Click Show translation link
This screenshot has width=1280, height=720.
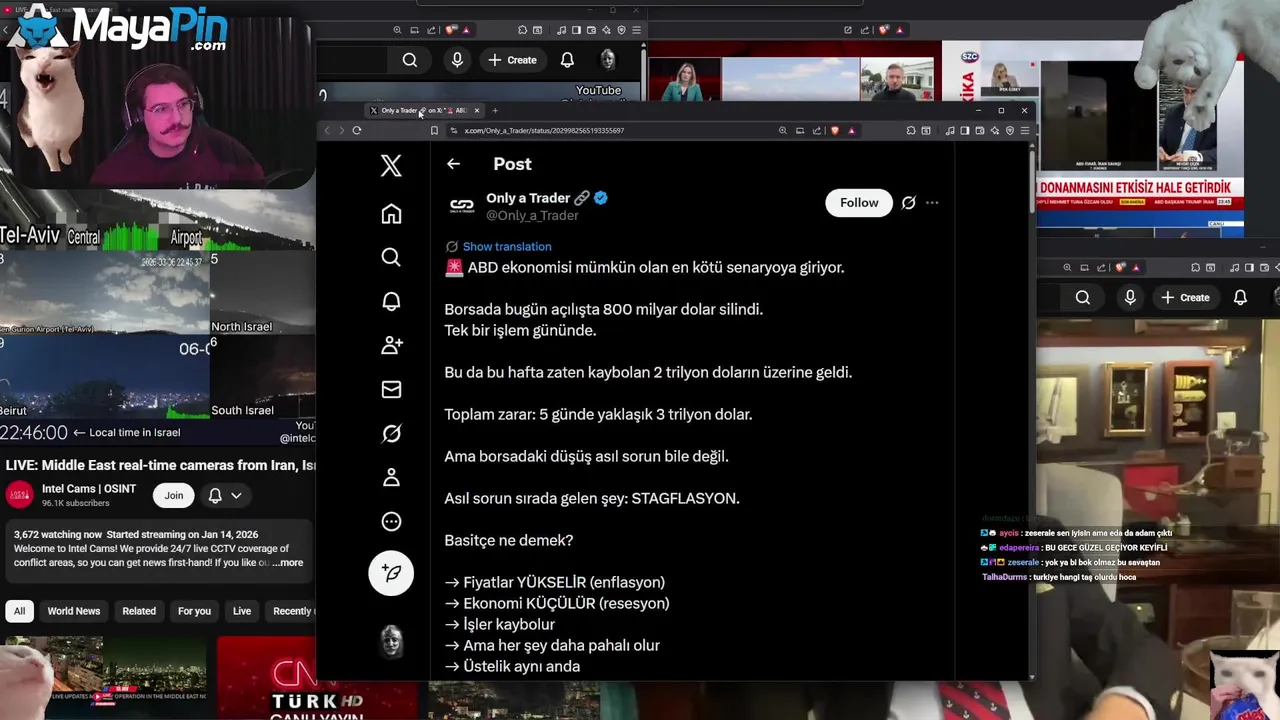[x=507, y=246]
